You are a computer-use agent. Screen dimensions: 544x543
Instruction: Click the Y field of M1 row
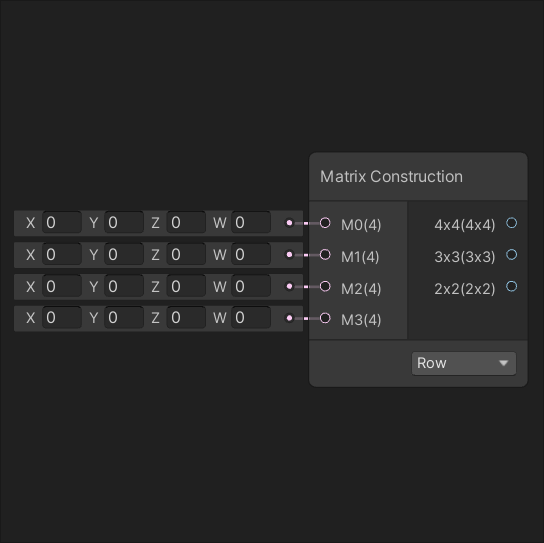(x=124, y=254)
